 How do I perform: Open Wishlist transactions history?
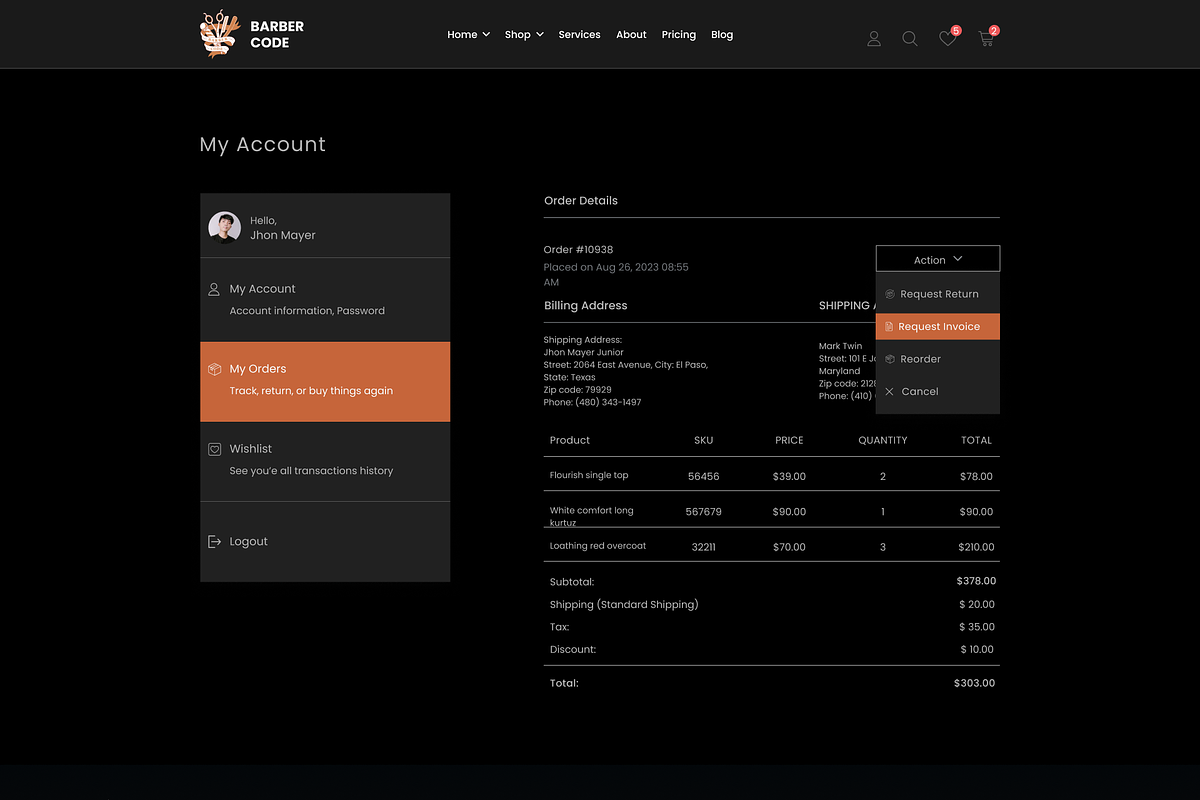[x=325, y=461]
